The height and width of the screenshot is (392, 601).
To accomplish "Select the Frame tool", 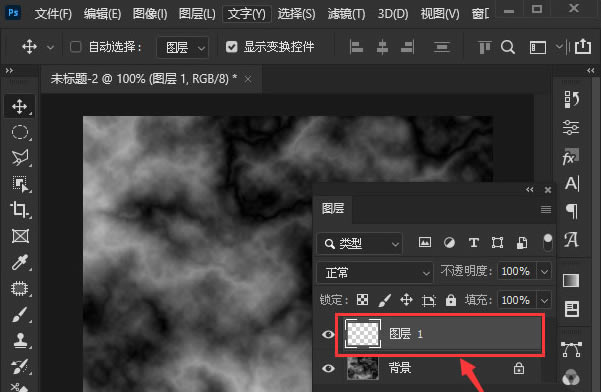I will click(x=20, y=236).
